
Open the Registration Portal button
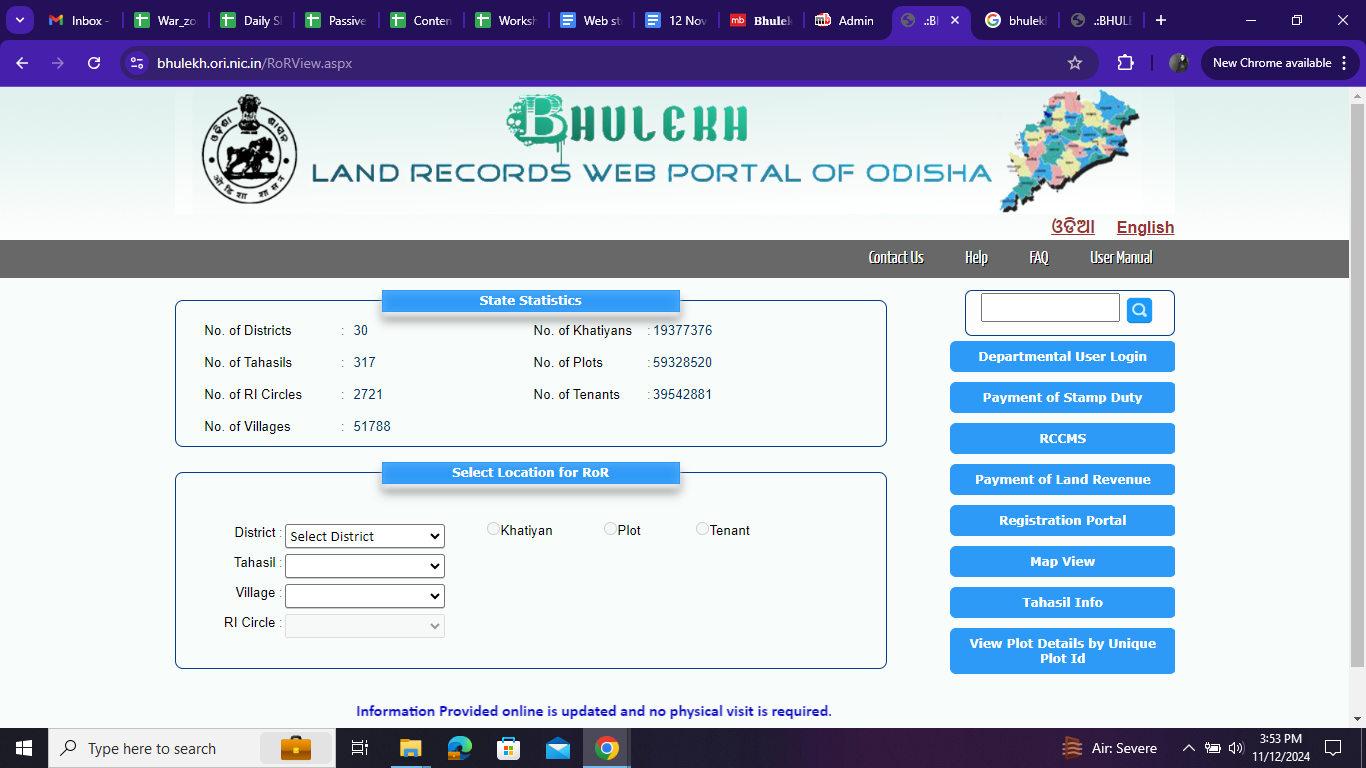pyautogui.click(x=1062, y=521)
